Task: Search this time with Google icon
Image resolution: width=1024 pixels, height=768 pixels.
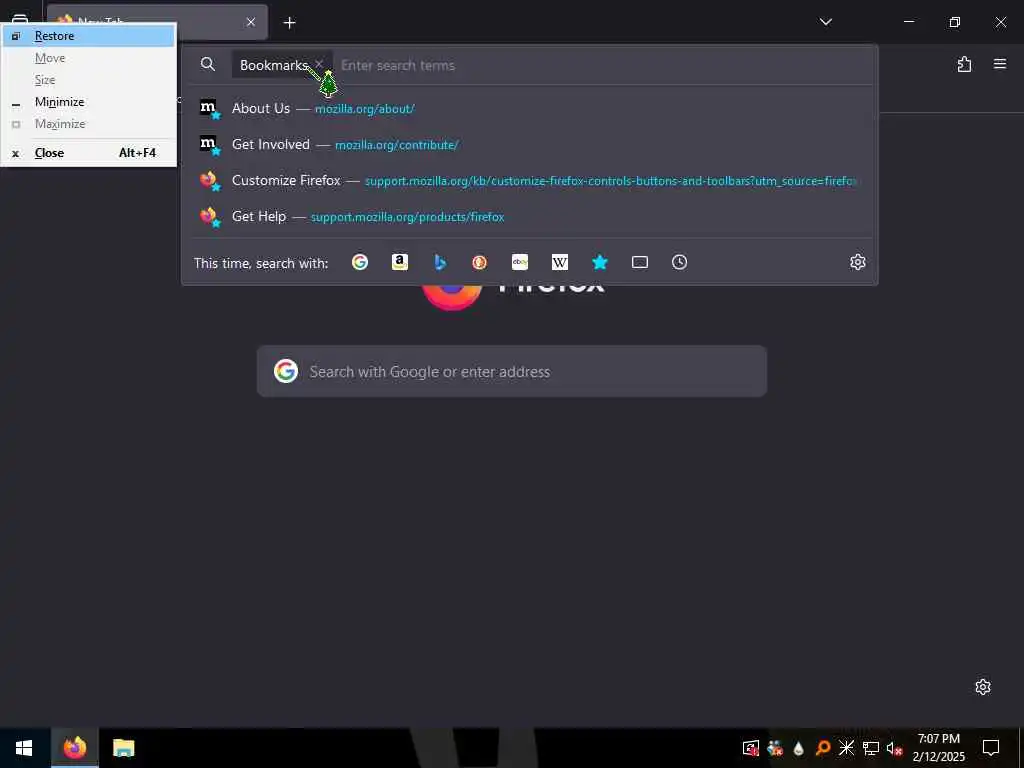Action: (x=360, y=262)
